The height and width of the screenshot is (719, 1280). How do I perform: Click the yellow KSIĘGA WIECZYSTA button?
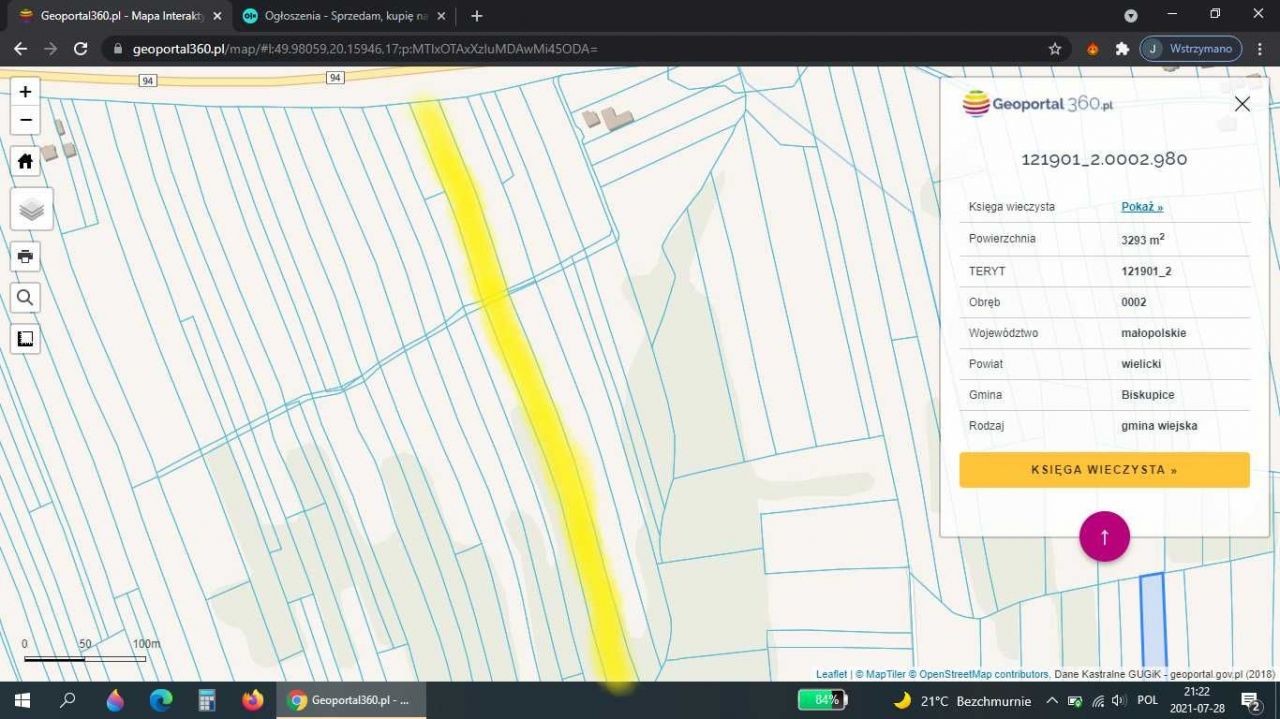pyautogui.click(x=1104, y=470)
